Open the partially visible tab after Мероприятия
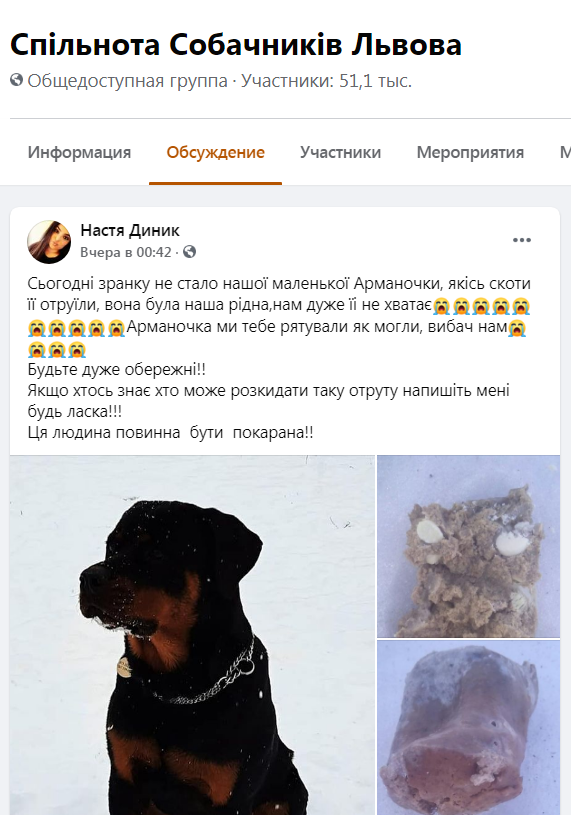Viewport: 571px width, 815px height. [x=565, y=152]
